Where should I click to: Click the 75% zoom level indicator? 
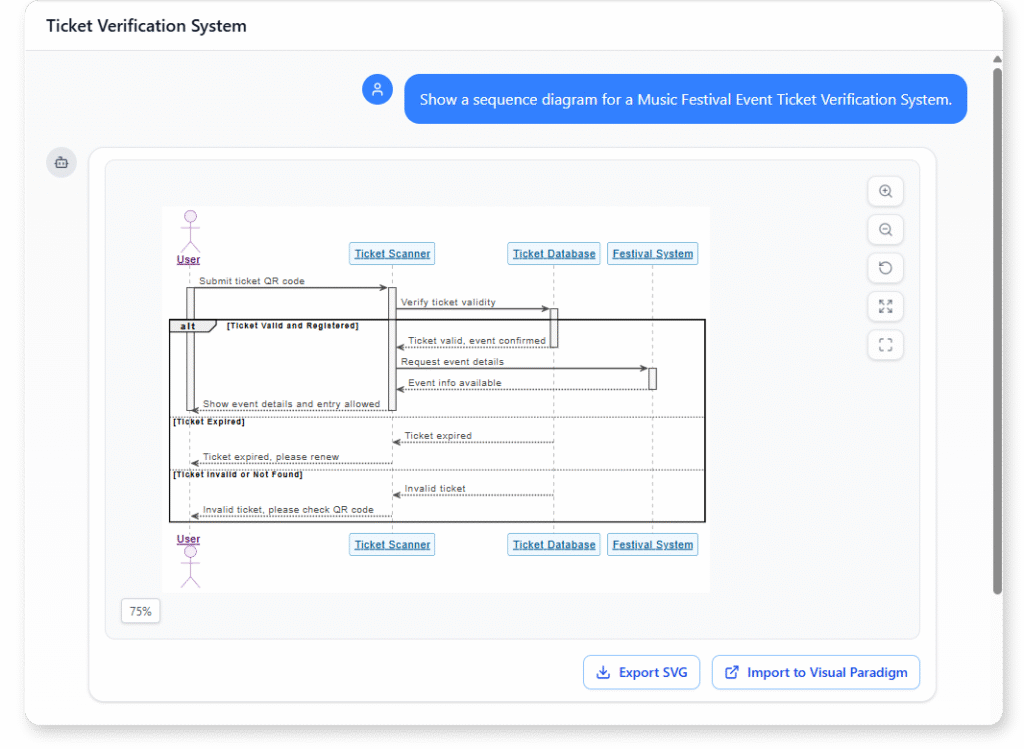click(x=140, y=610)
